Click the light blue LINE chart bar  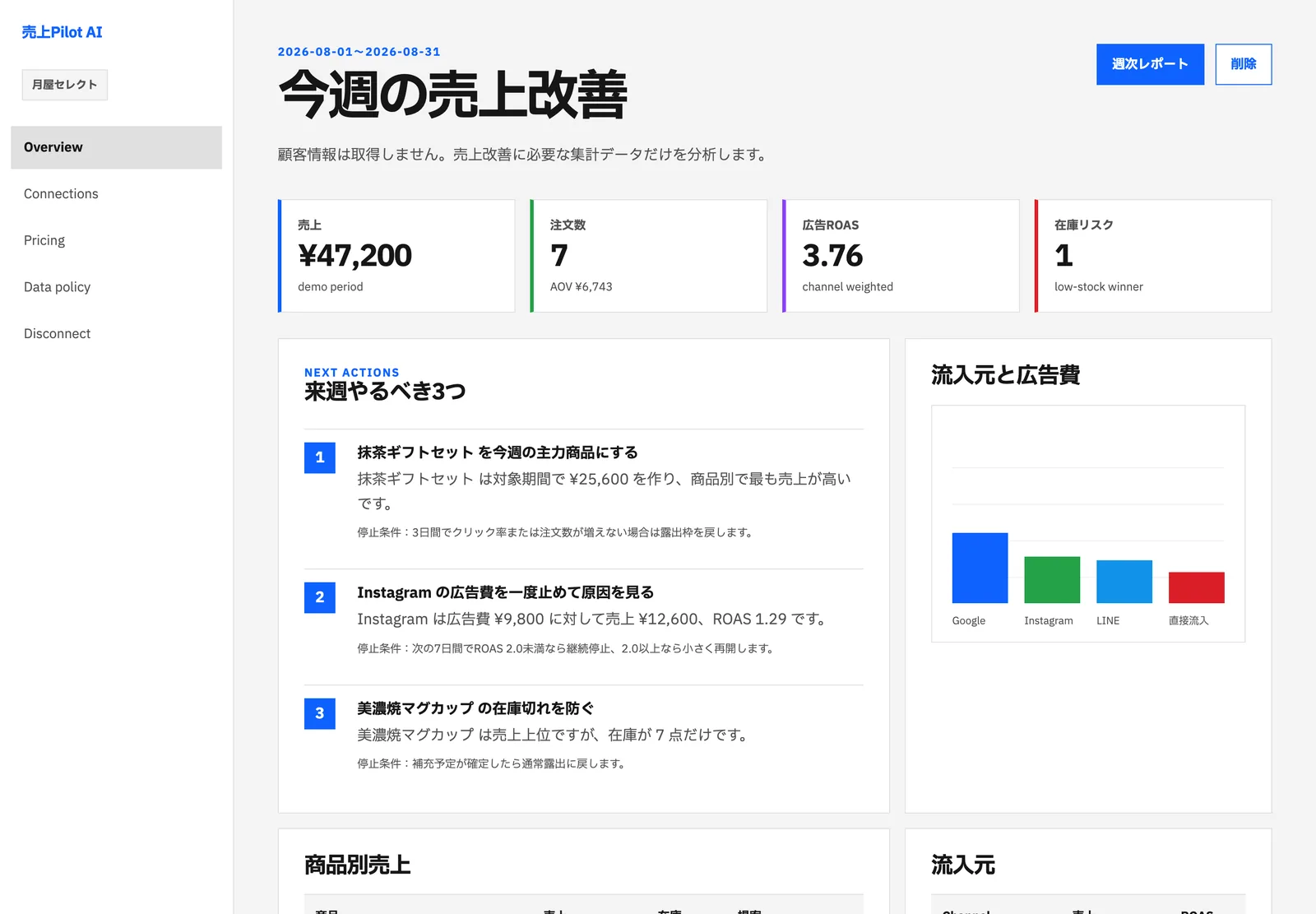tap(1124, 582)
